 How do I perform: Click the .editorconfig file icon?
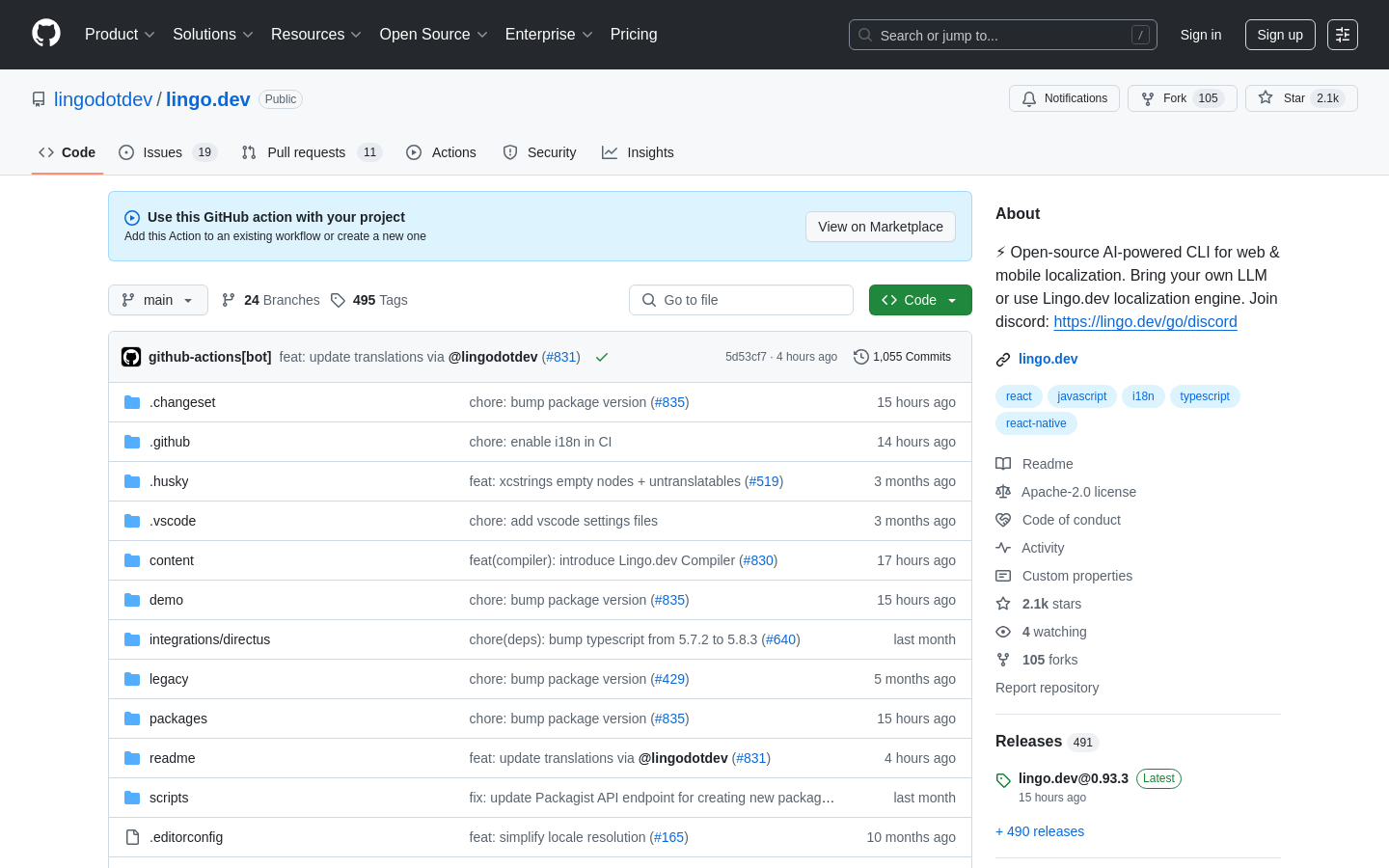coord(132,837)
